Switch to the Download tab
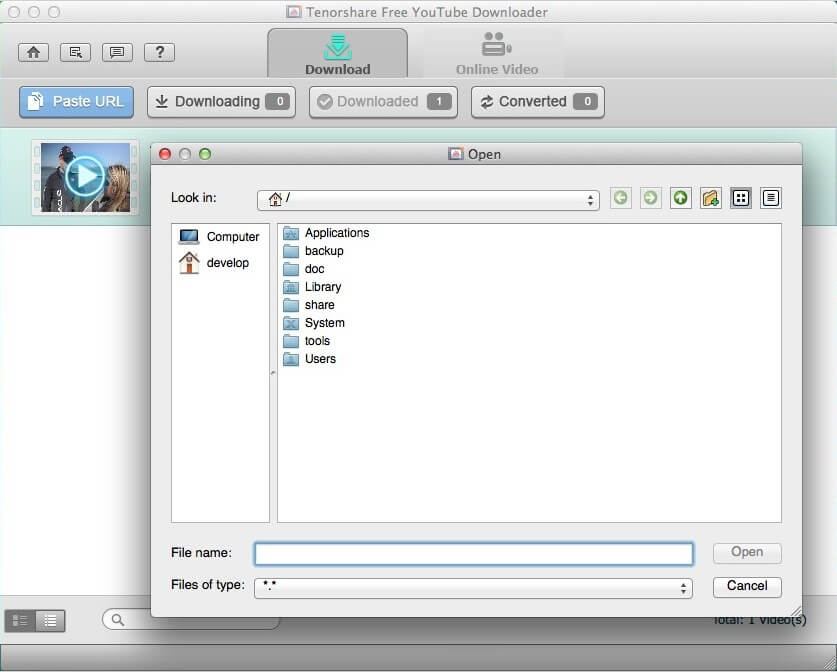Viewport: 837px width, 672px height. pos(337,53)
